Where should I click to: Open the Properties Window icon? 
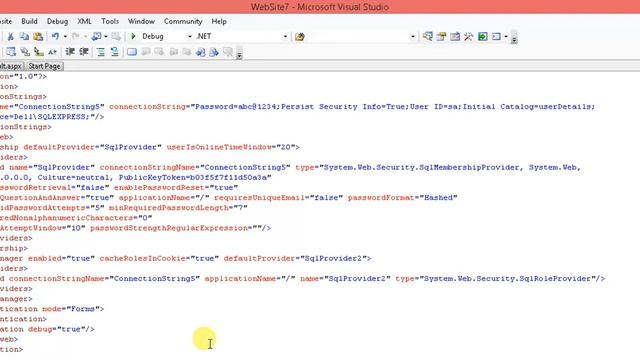point(441,37)
